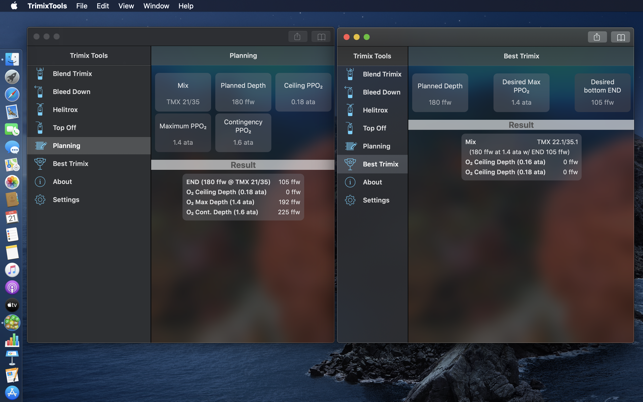Open Calendar icon in the Dock
The height and width of the screenshot is (402, 643).
(12, 217)
